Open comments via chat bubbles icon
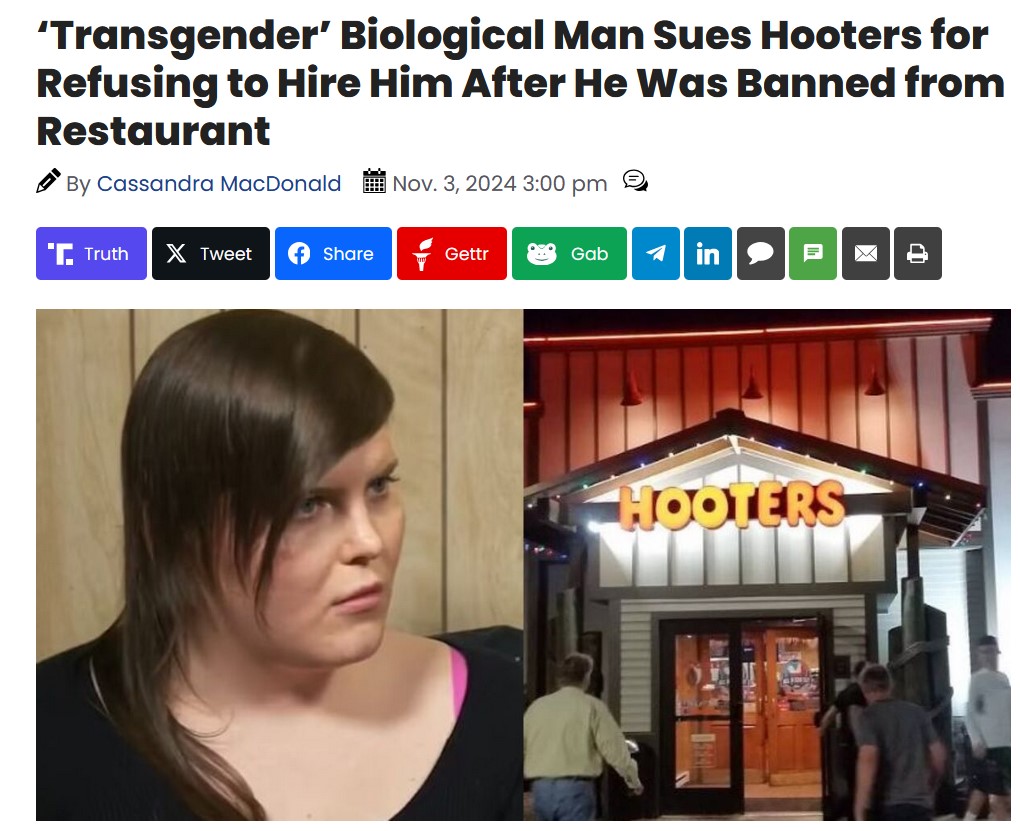 point(635,181)
